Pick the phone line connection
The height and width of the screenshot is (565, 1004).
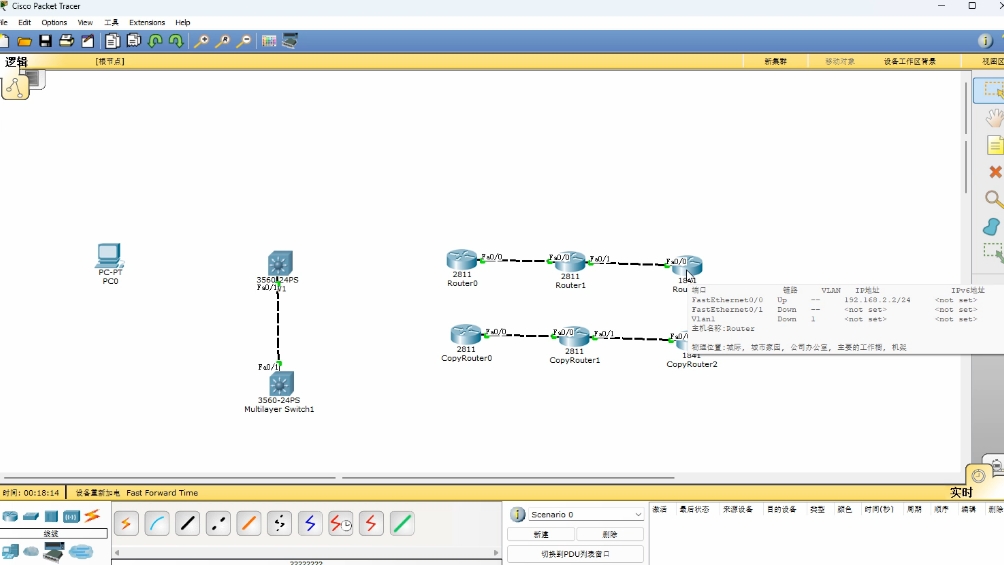coord(280,524)
